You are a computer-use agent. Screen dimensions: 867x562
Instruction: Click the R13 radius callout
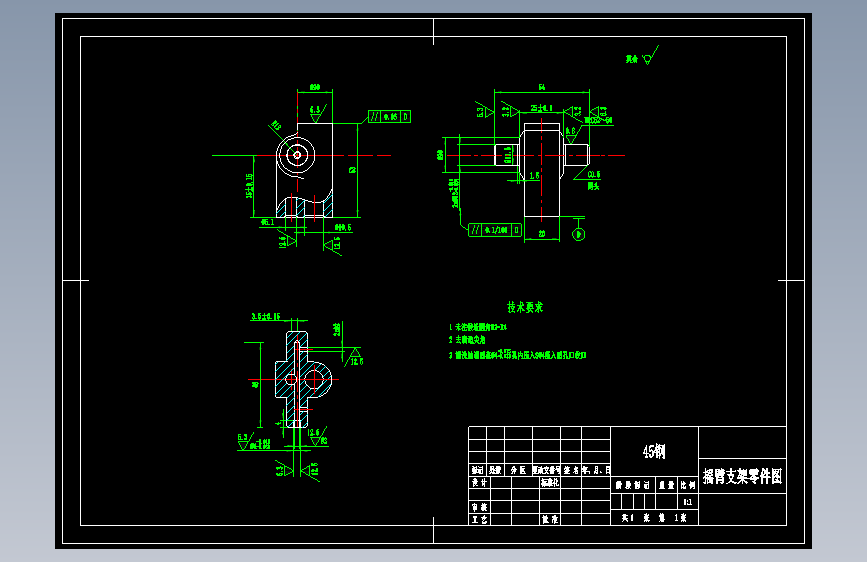276,125
